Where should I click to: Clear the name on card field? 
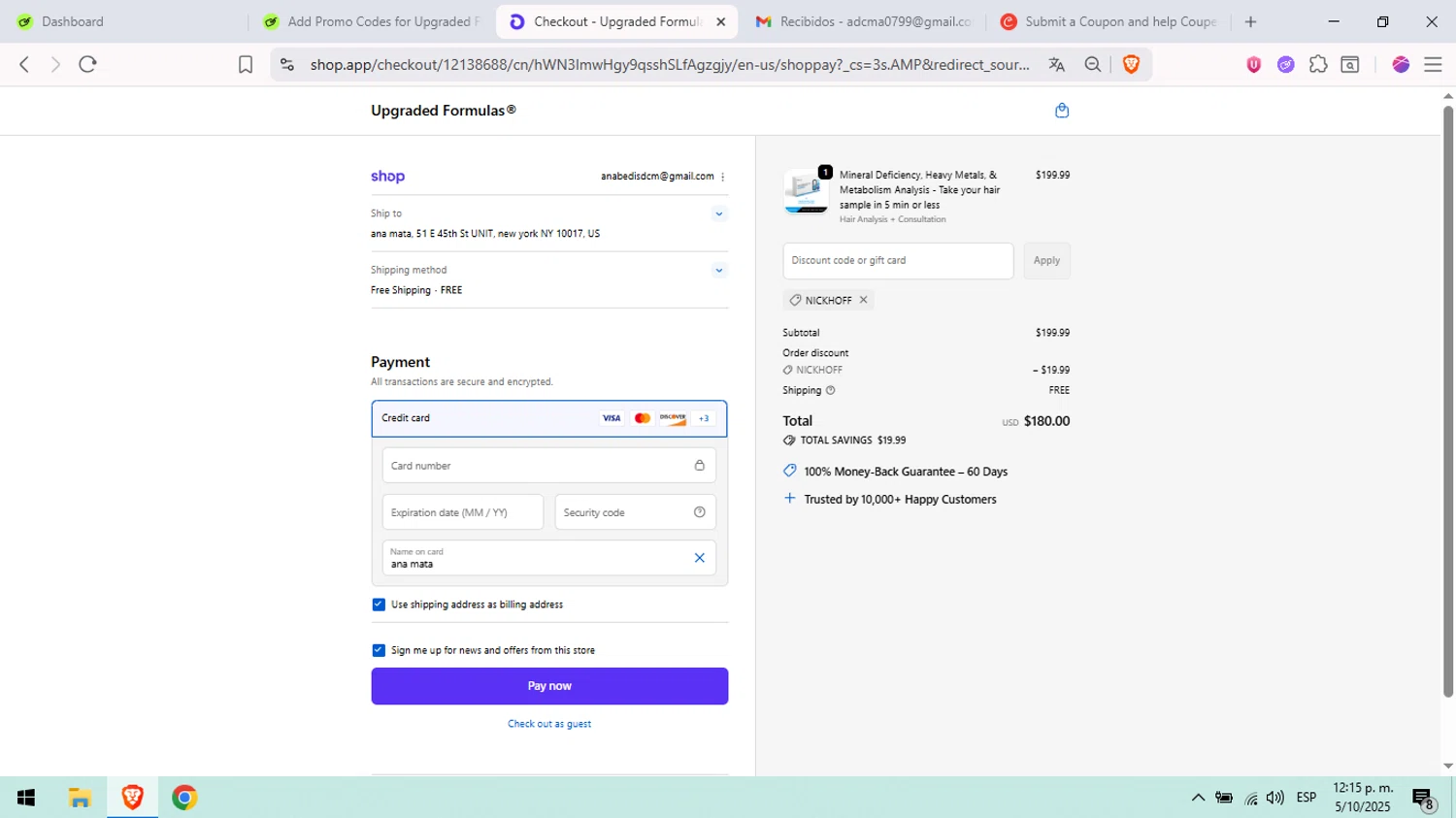[699, 558]
